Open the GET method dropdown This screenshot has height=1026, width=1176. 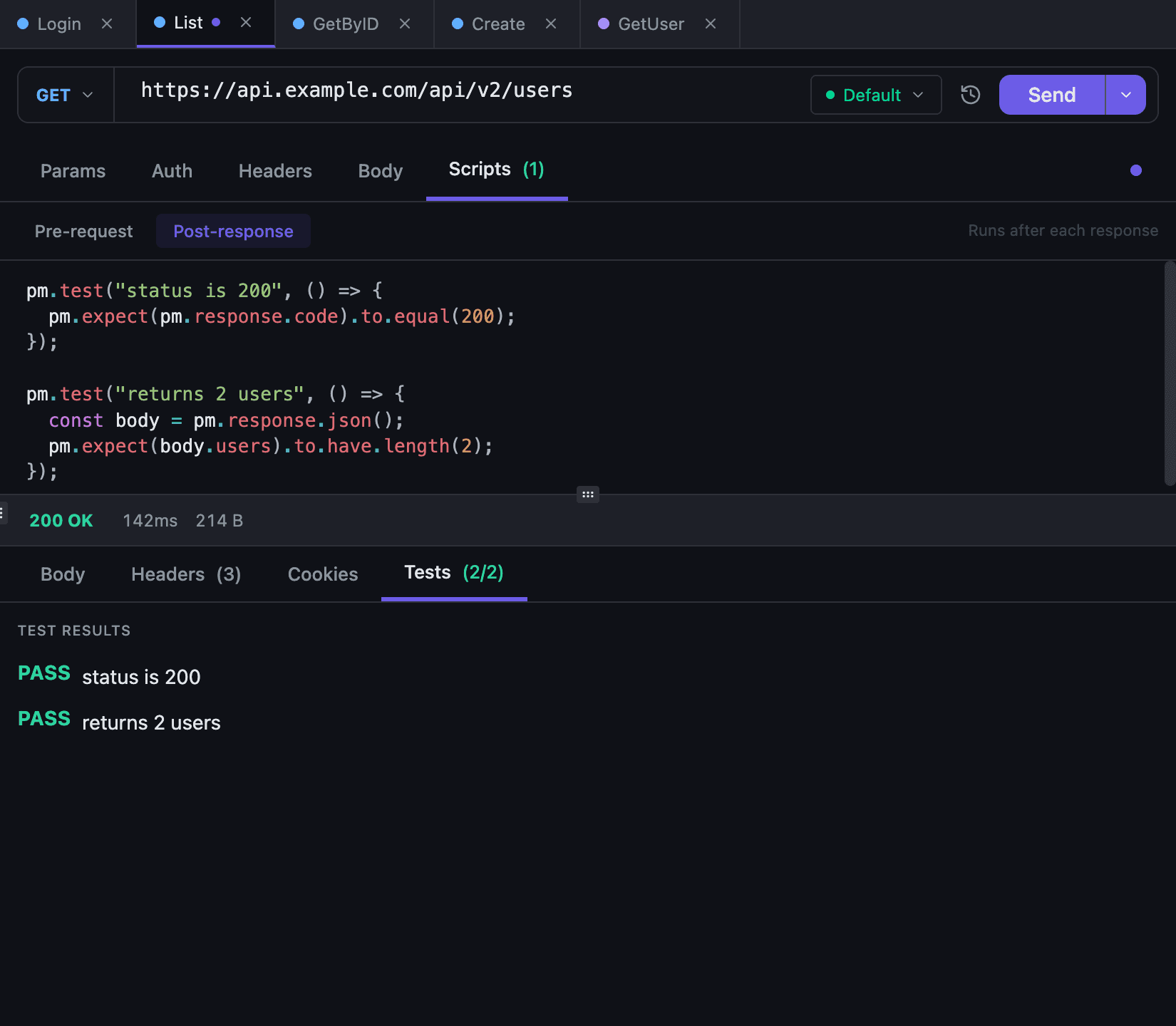(66, 95)
